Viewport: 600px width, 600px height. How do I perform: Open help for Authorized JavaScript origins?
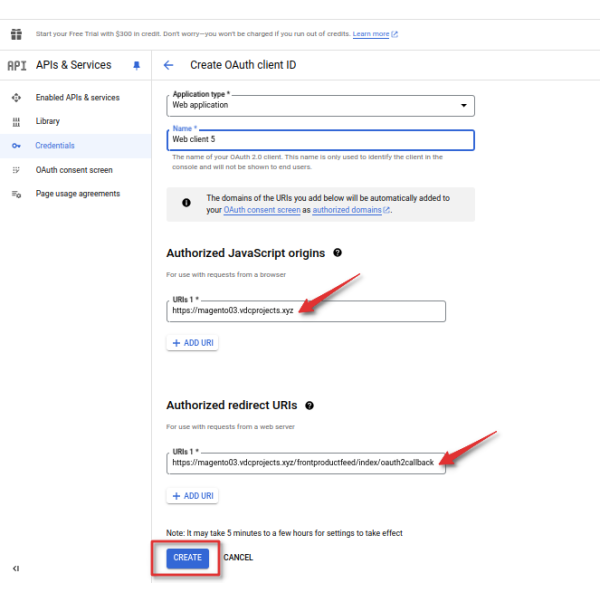[x=338, y=253]
